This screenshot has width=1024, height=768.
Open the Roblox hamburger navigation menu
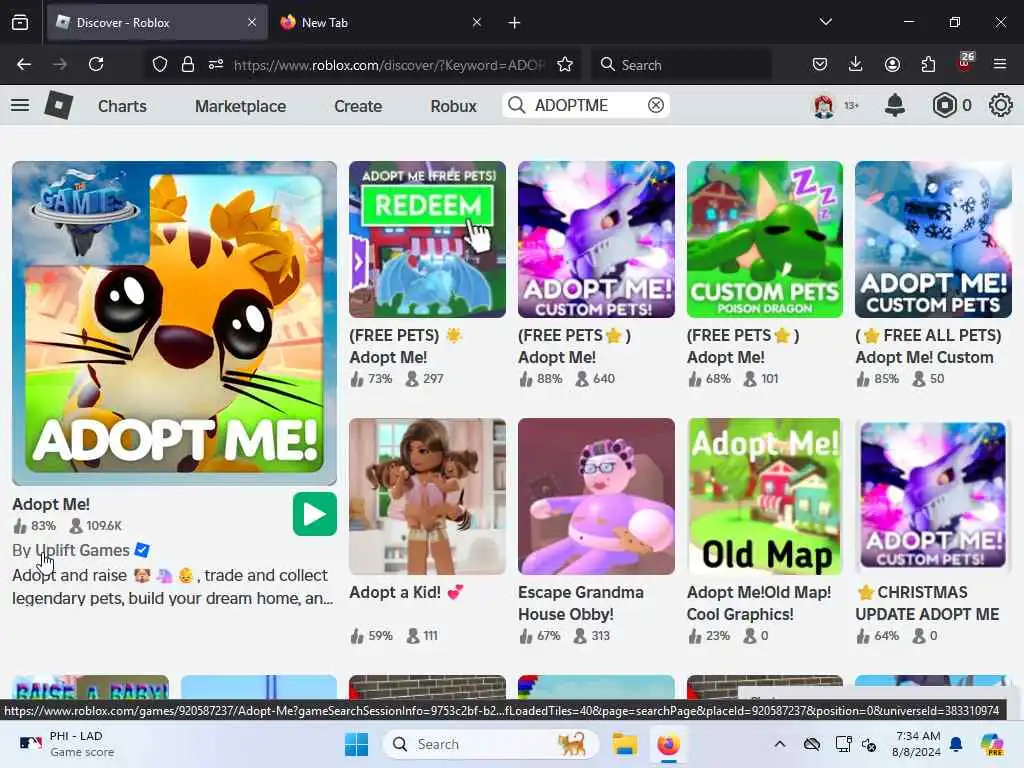[x=20, y=105]
